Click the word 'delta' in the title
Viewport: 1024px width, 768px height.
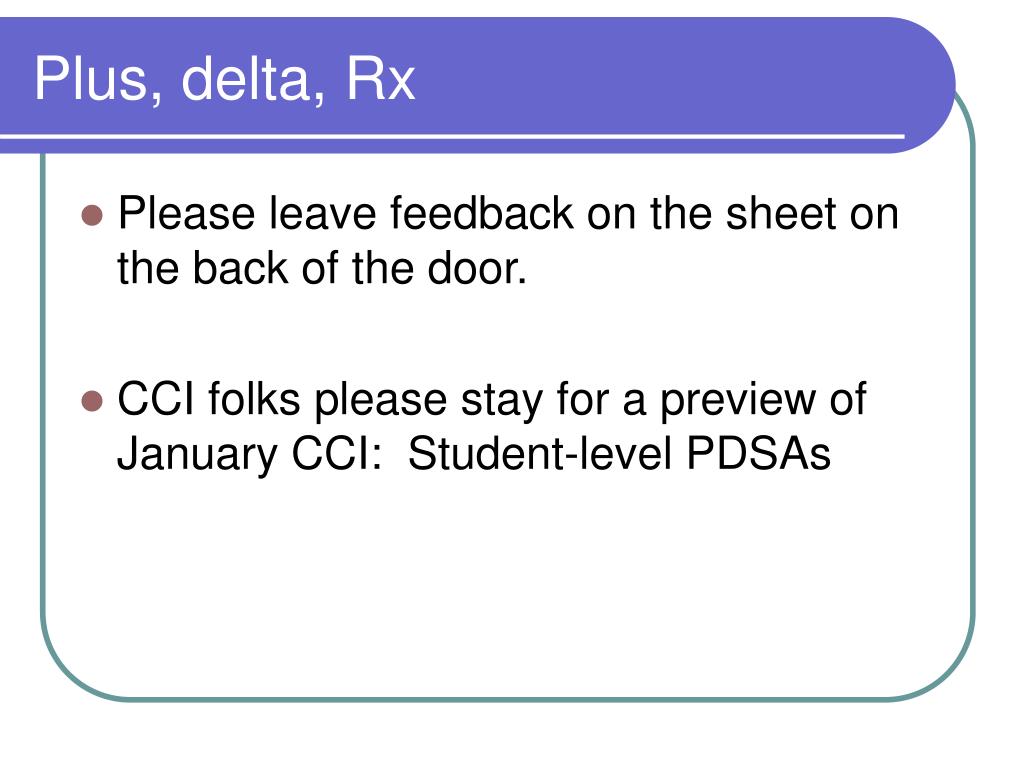[253, 80]
